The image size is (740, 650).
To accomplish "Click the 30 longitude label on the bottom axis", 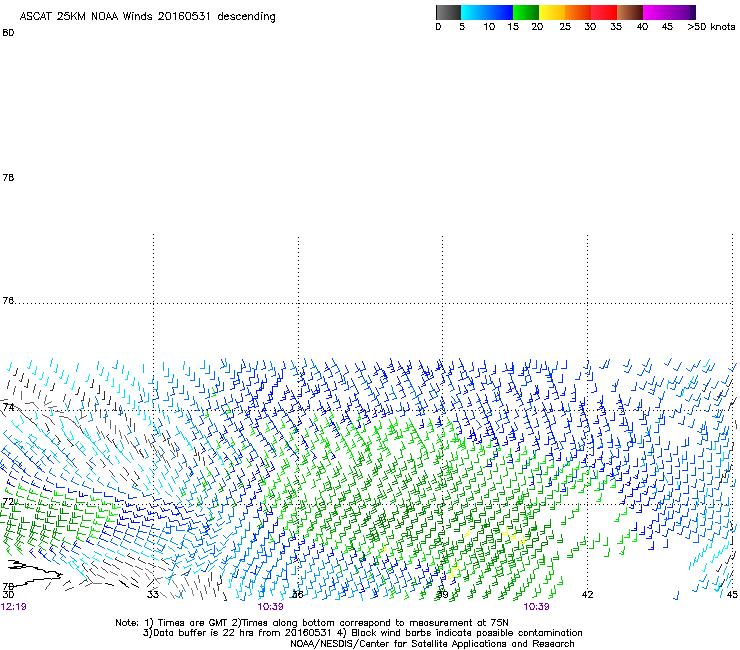I will (x=8, y=595).
